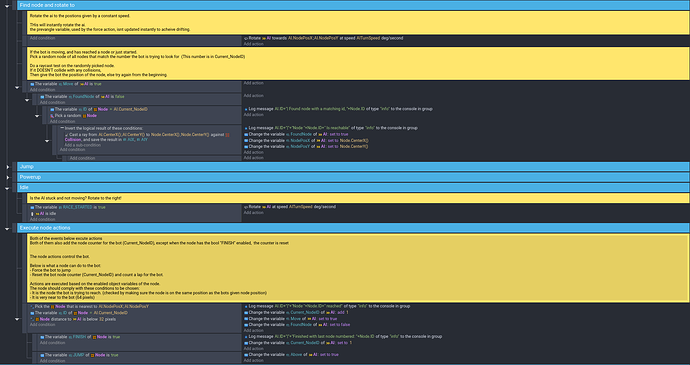Select the 'Found node with a matching id' log action
This screenshot has height=365, width=690.
tap(338, 109)
